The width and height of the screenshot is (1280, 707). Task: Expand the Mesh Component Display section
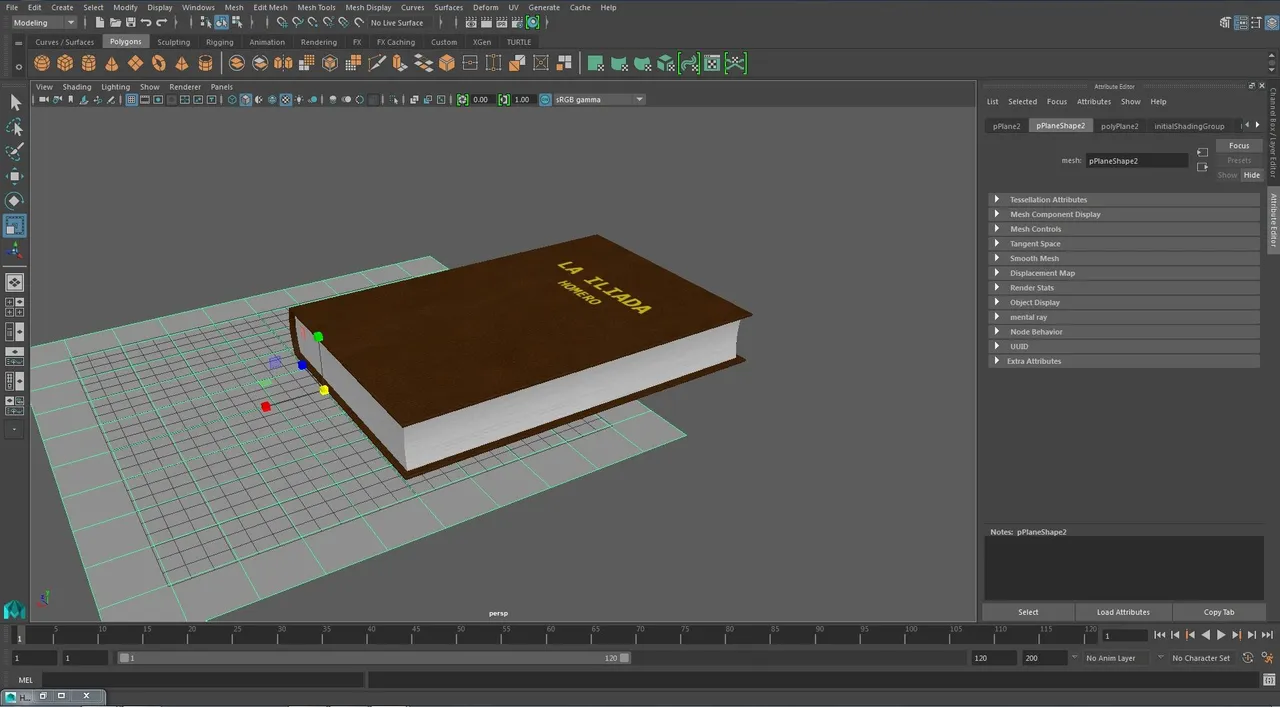[1124, 214]
